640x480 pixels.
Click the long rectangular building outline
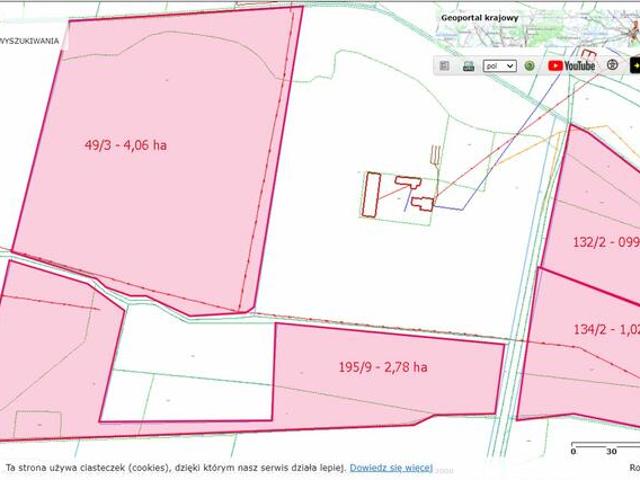(x=371, y=194)
